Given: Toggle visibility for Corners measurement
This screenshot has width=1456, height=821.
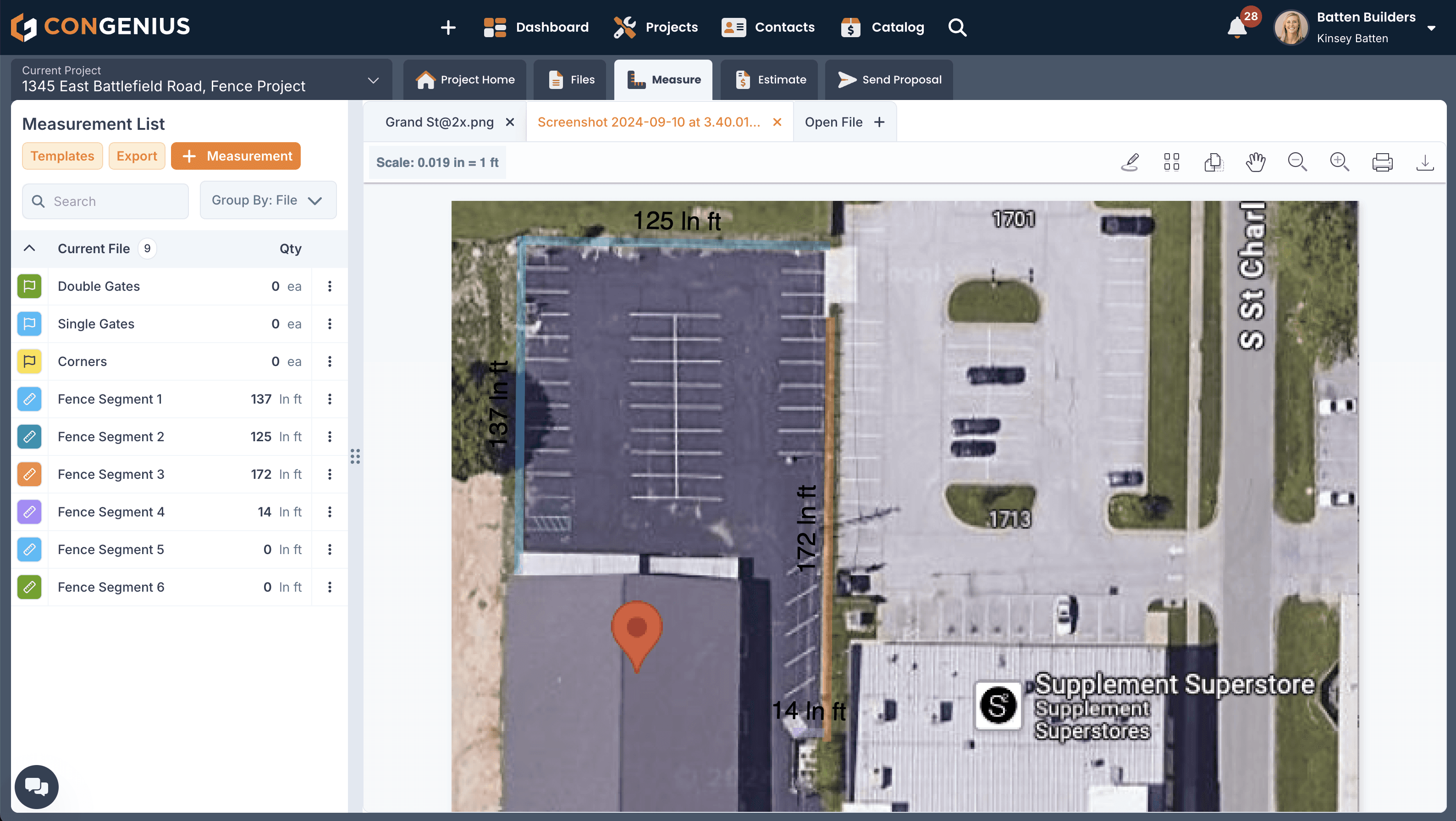Looking at the screenshot, I should [28, 361].
